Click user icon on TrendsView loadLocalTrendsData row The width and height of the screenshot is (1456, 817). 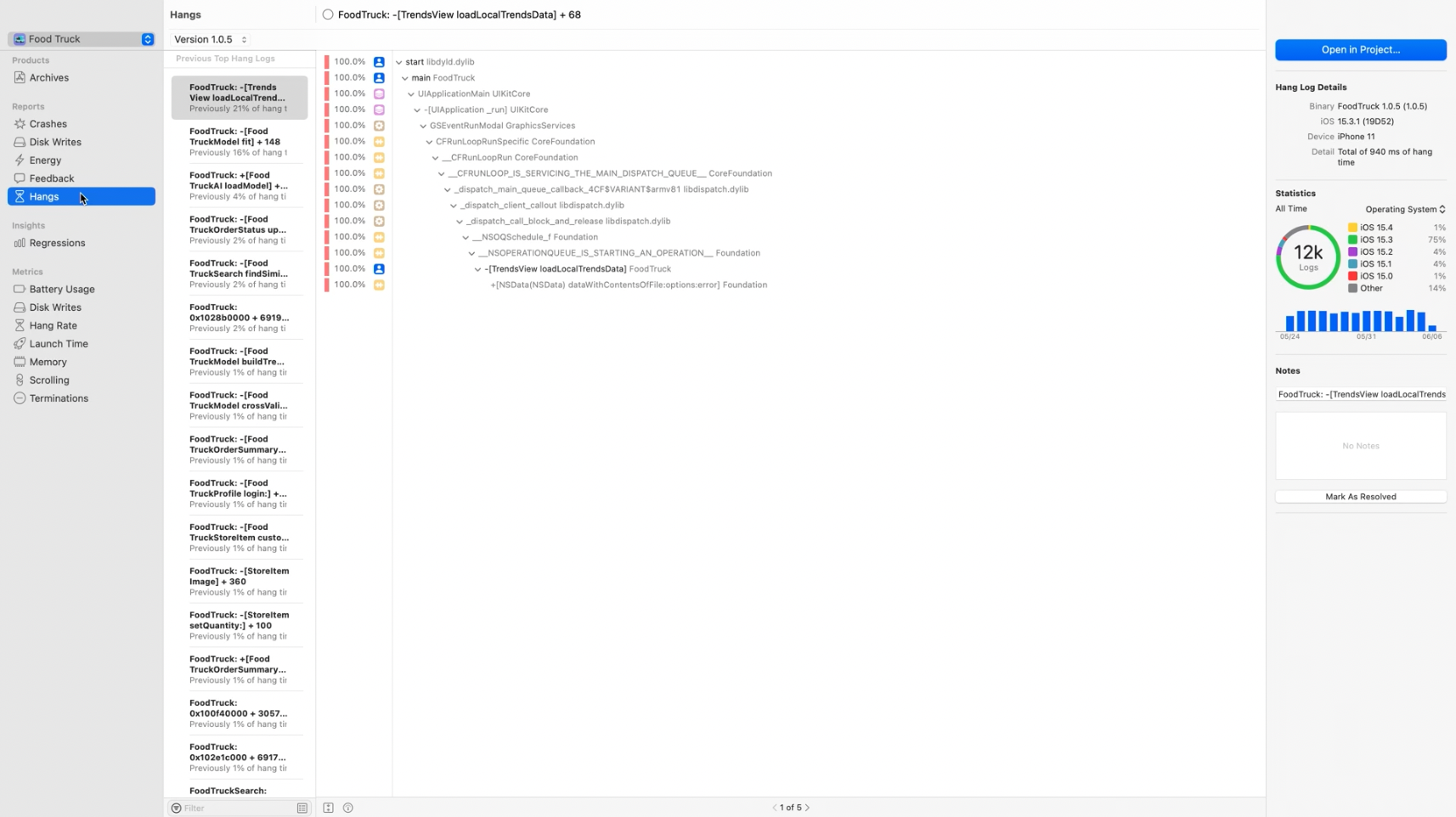(379, 268)
